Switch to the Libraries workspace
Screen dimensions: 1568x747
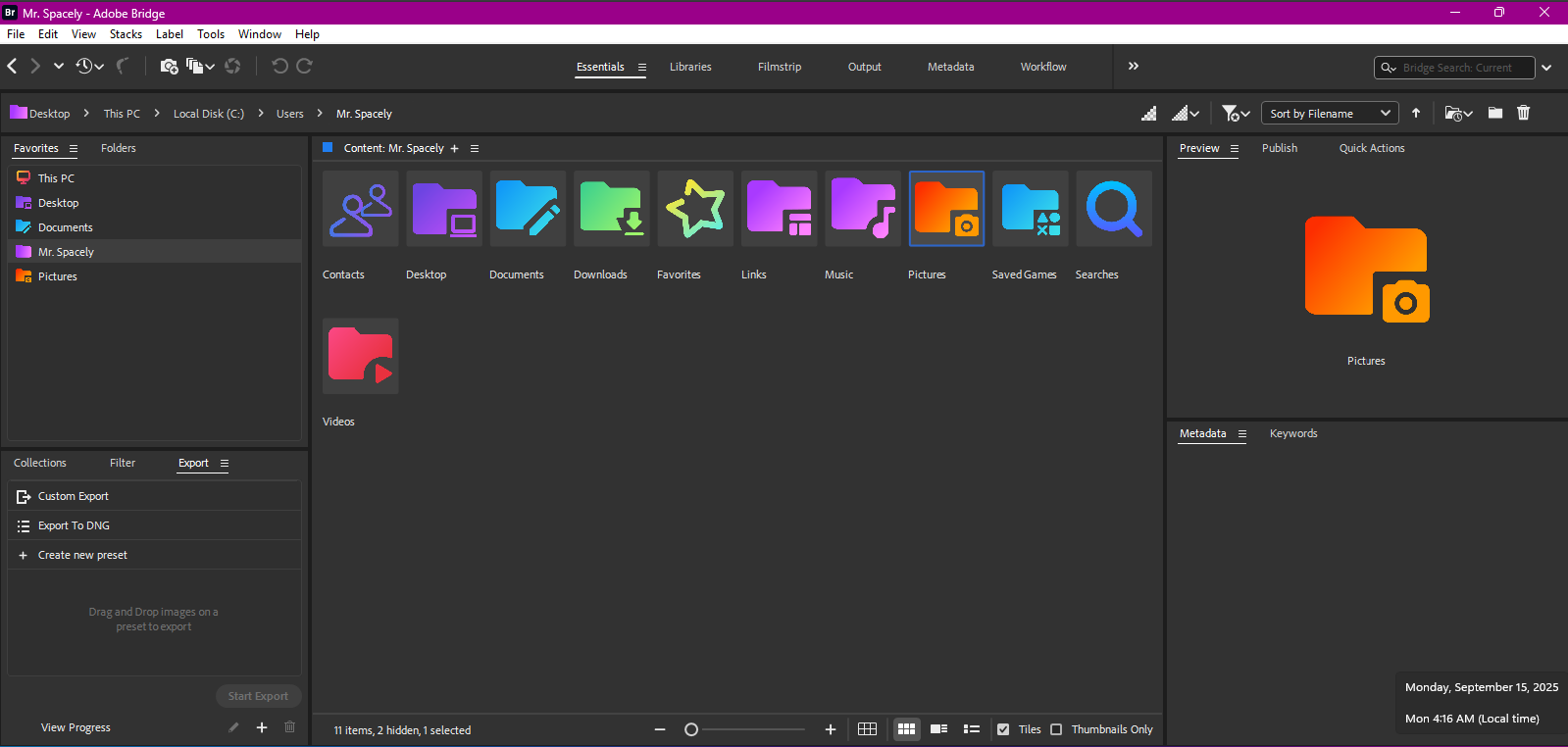coord(690,67)
